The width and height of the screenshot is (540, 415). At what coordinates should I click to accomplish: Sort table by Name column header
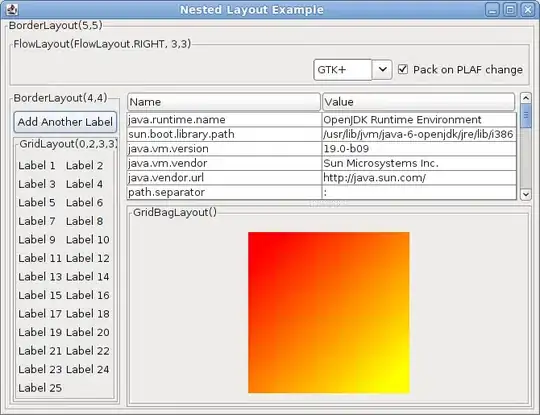[x=224, y=102]
